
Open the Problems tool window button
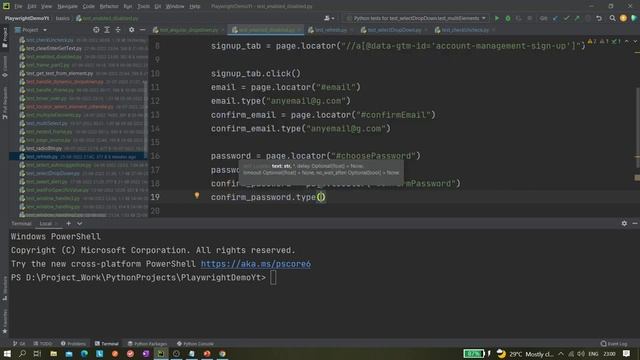click(73, 344)
